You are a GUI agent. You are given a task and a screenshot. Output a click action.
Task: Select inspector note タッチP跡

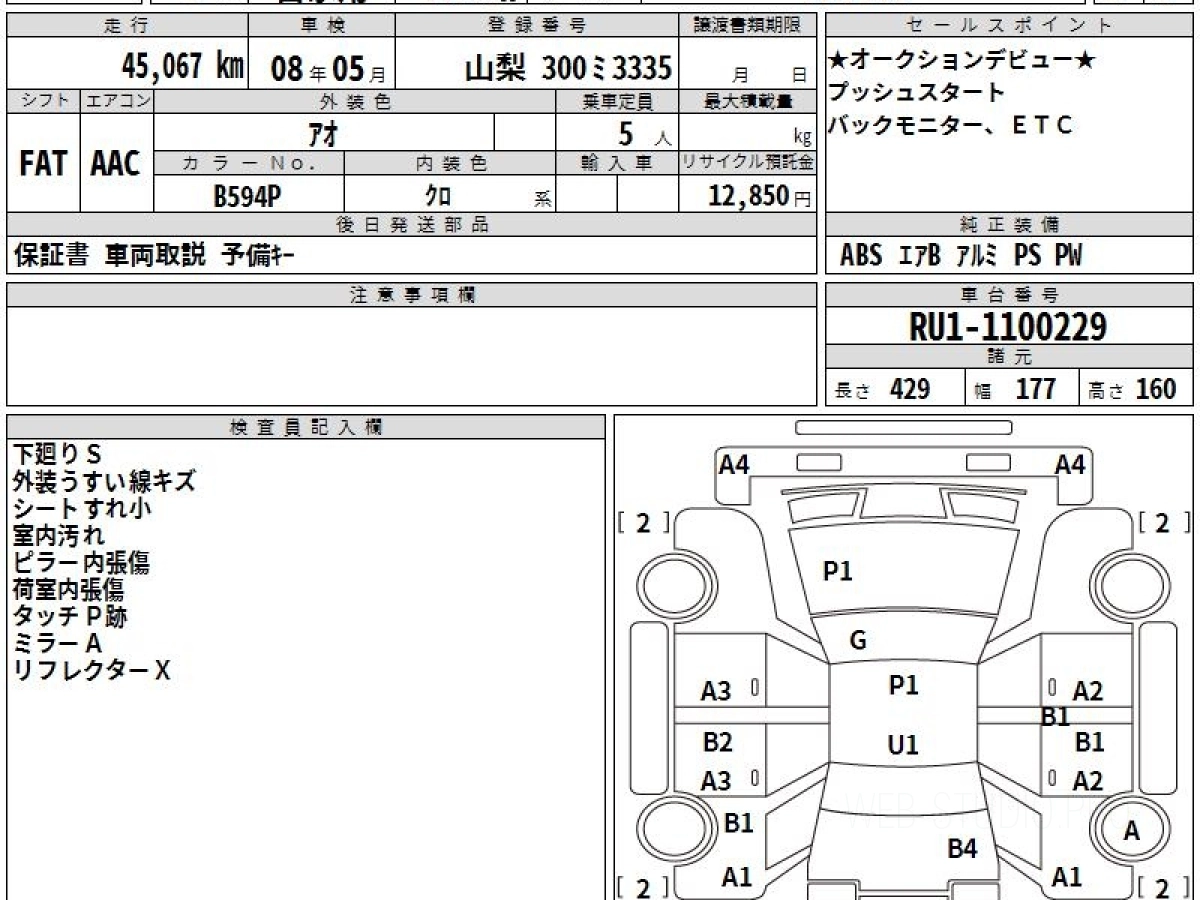tap(70, 616)
